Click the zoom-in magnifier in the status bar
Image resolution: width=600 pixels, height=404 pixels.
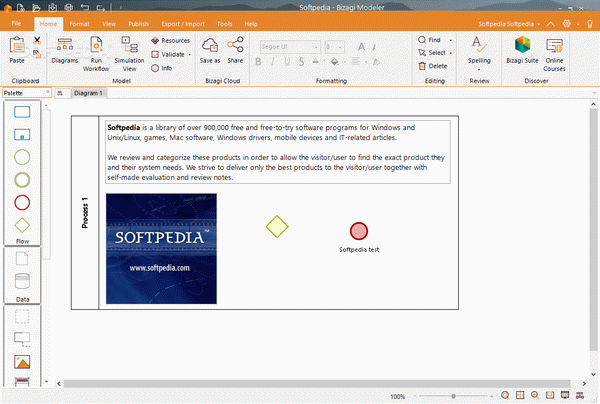(x=535, y=395)
